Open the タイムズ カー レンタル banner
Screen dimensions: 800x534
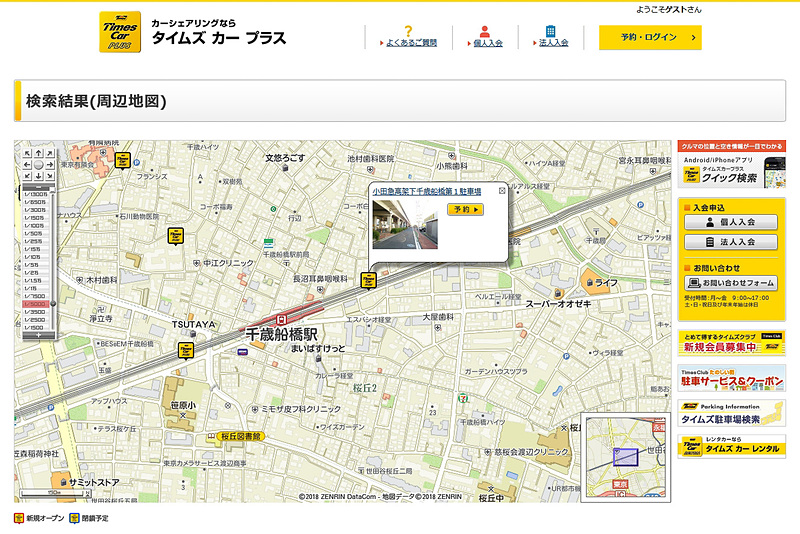(732, 447)
